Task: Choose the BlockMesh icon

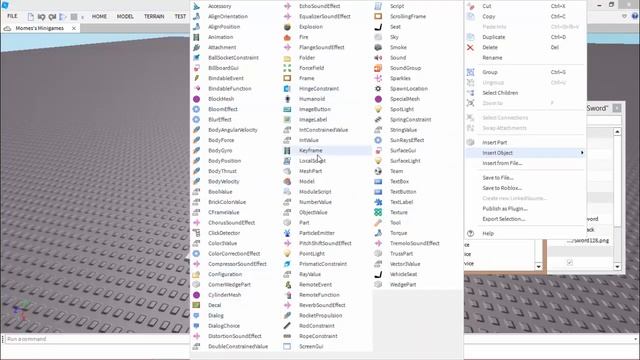Action: (x=196, y=99)
